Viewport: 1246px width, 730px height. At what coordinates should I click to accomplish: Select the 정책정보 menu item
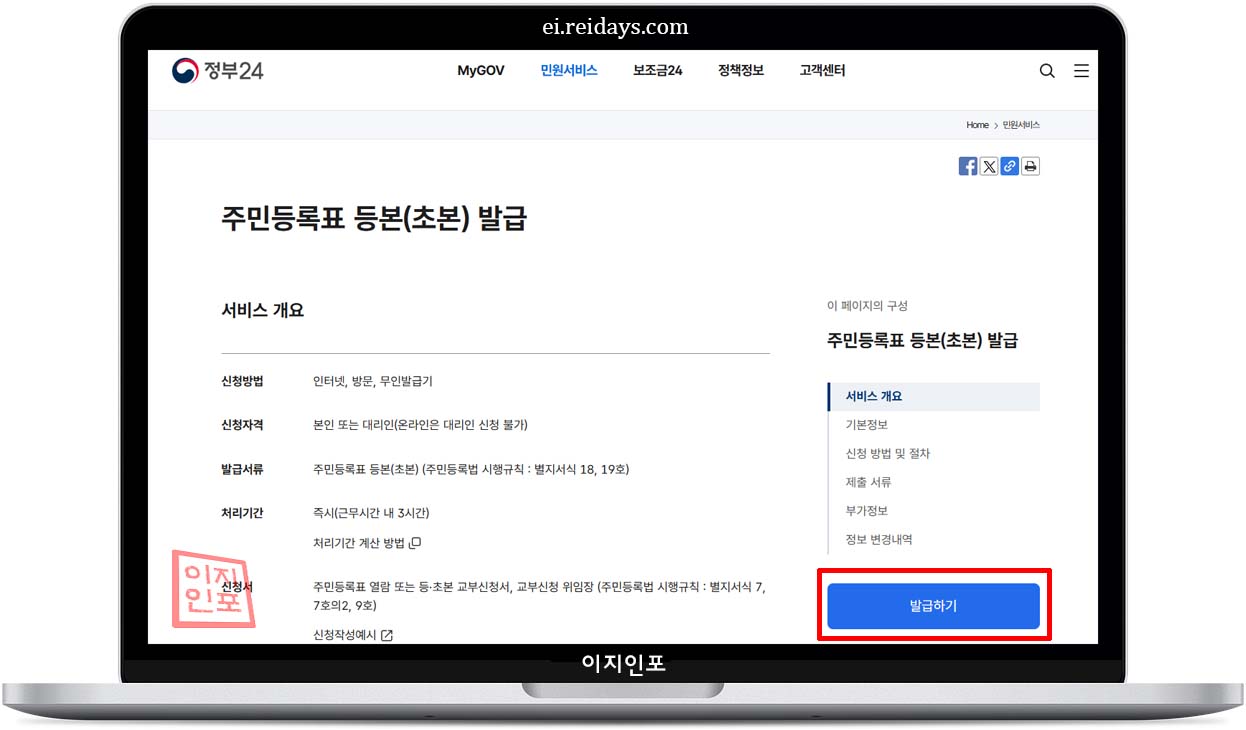[740, 71]
